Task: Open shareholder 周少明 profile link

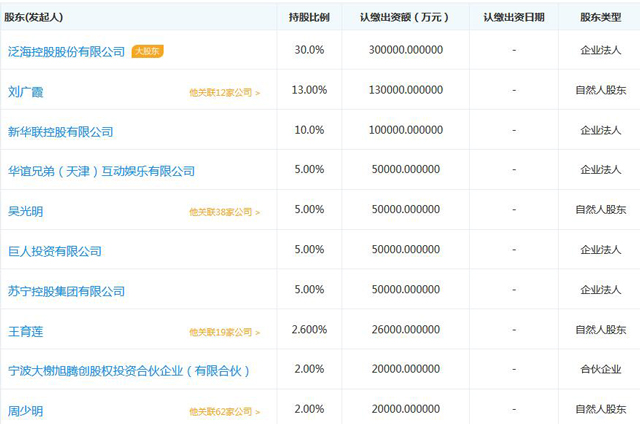Action: [x=25, y=411]
